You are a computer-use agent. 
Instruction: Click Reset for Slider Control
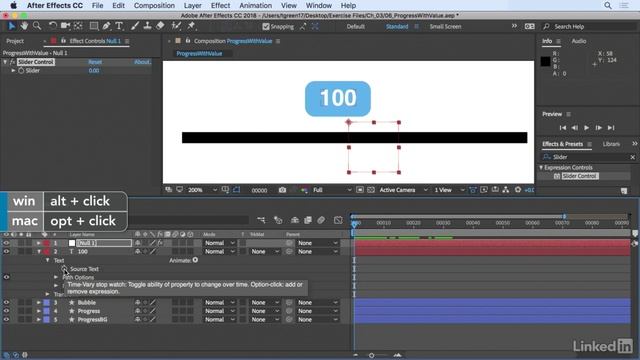[x=95, y=62]
